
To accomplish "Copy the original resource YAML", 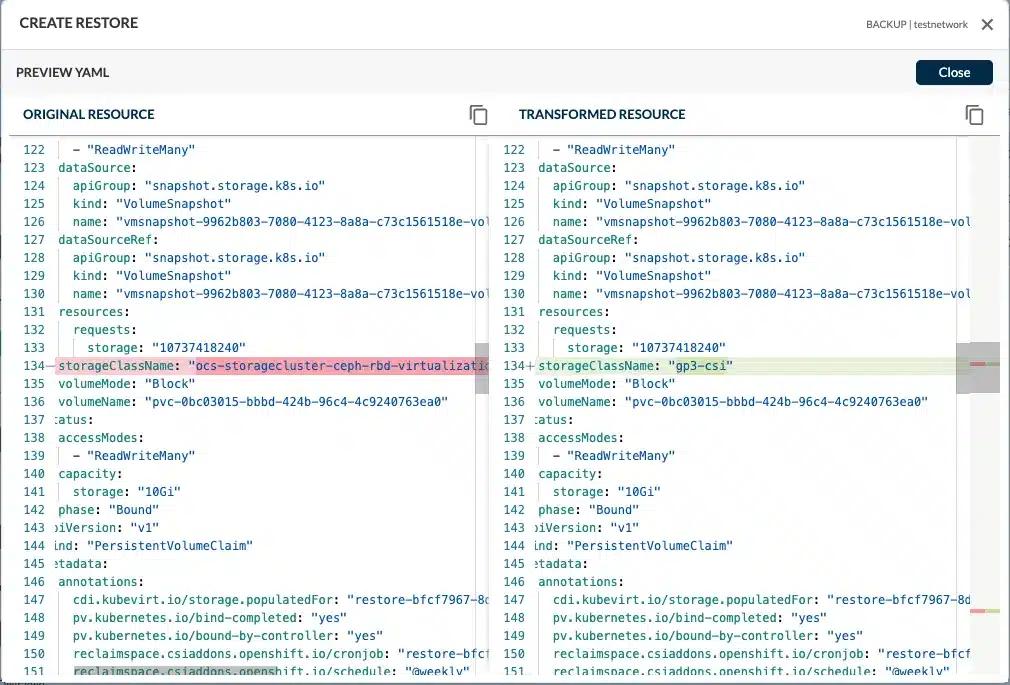I will (478, 115).
